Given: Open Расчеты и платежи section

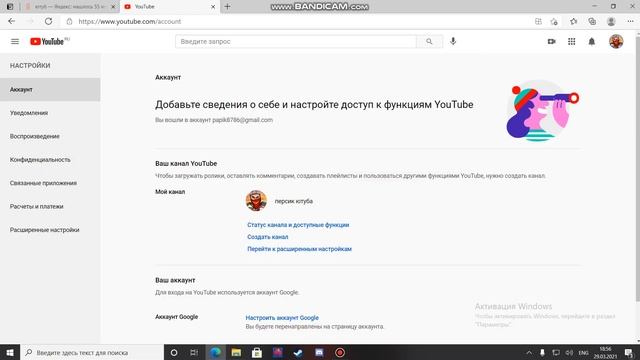Looking at the screenshot, I should 37,206.
